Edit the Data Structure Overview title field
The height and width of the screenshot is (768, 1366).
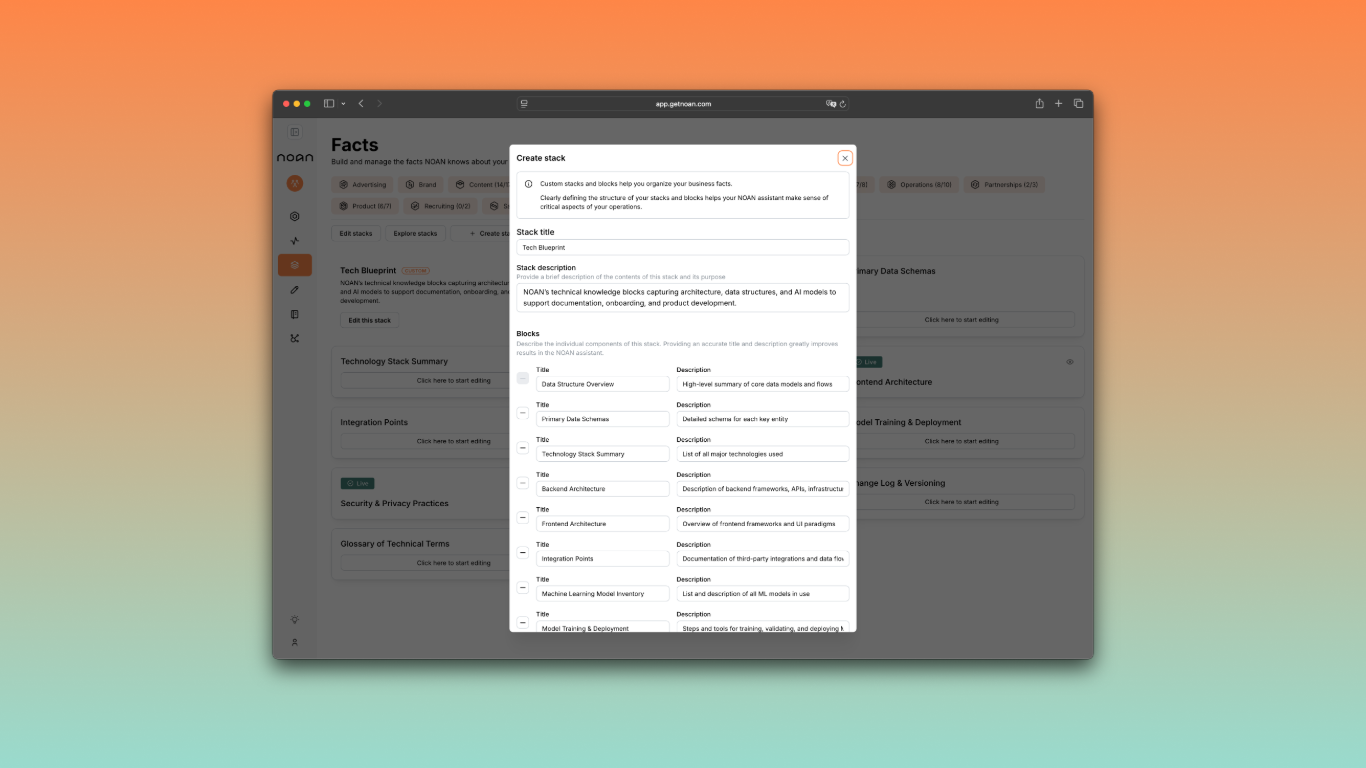click(x=603, y=384)
